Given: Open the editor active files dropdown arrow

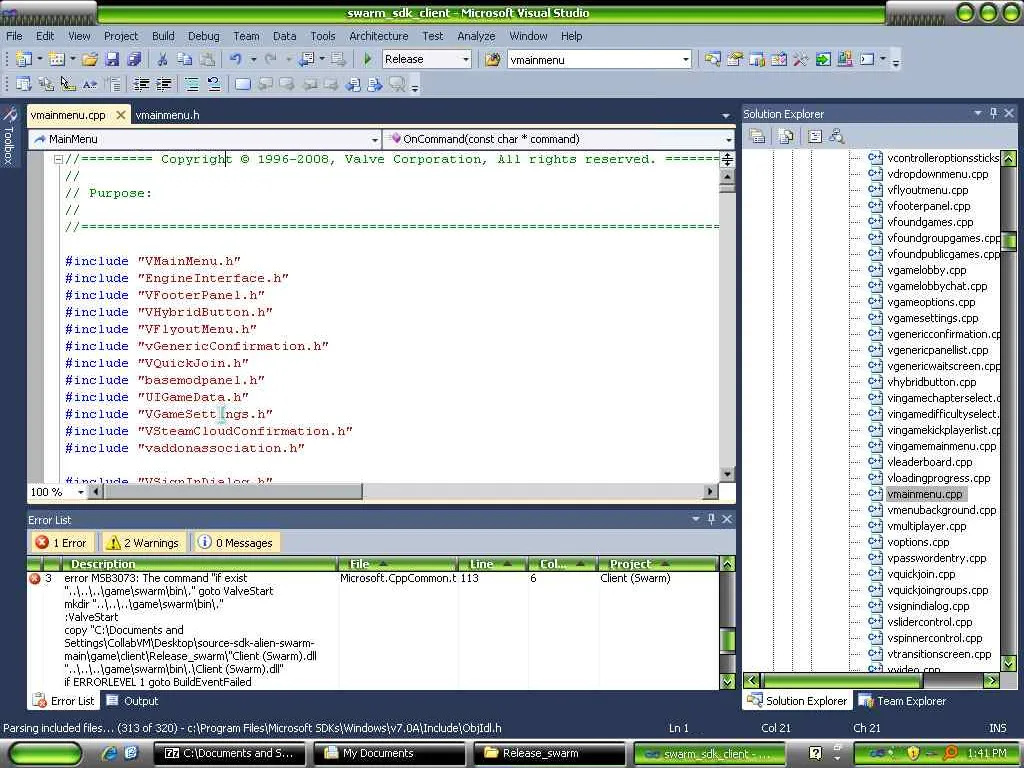Looking at the screenshot, I should coord(726,116).
